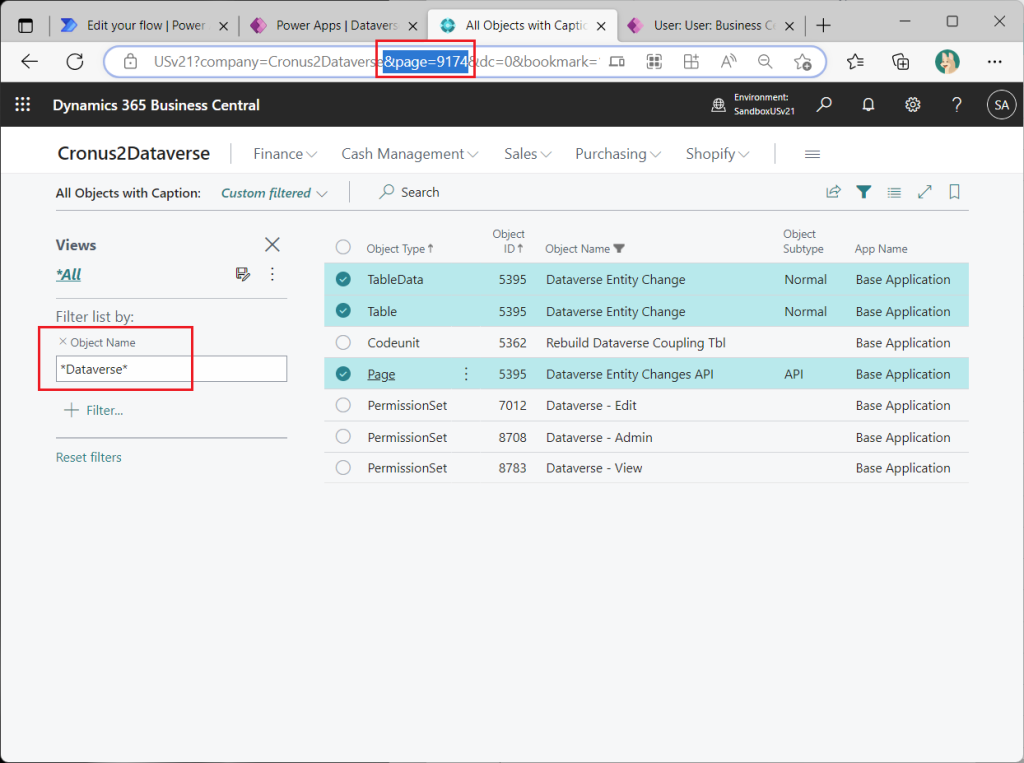The image size is (1024, 763).
Task: Close the All Objects with Caption tab
Action: pos(601,26)
